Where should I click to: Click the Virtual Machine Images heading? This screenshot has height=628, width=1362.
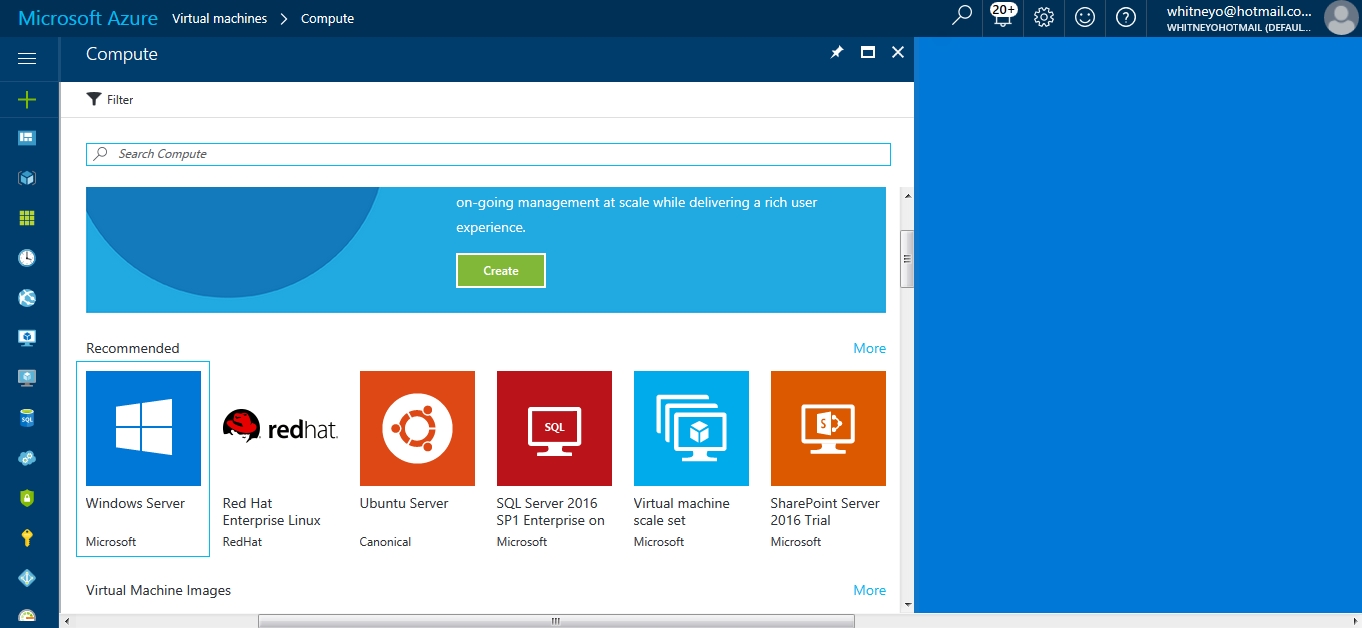pyautogui.click(x=158, y=590)
